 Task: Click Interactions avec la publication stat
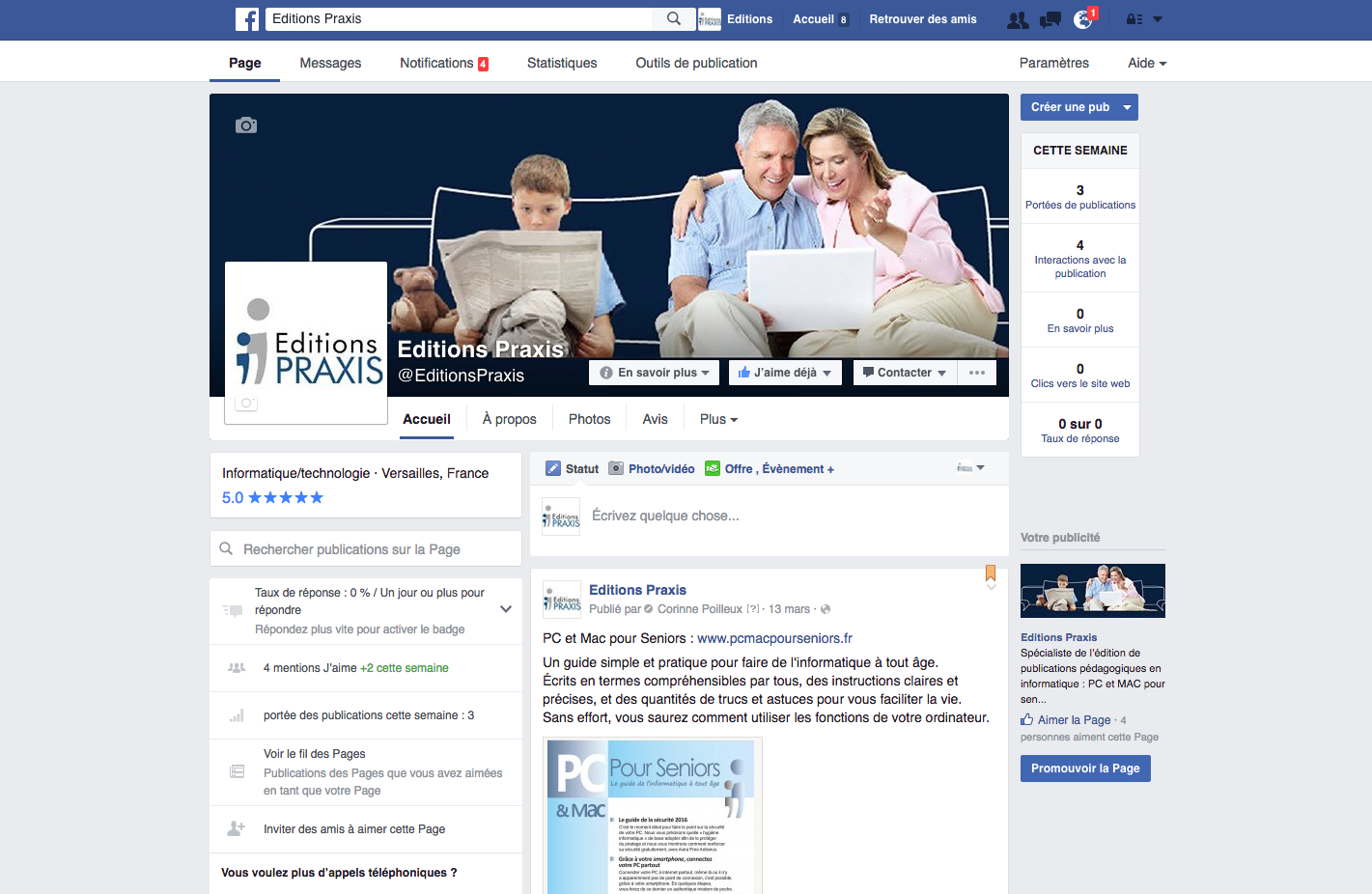1079,259
